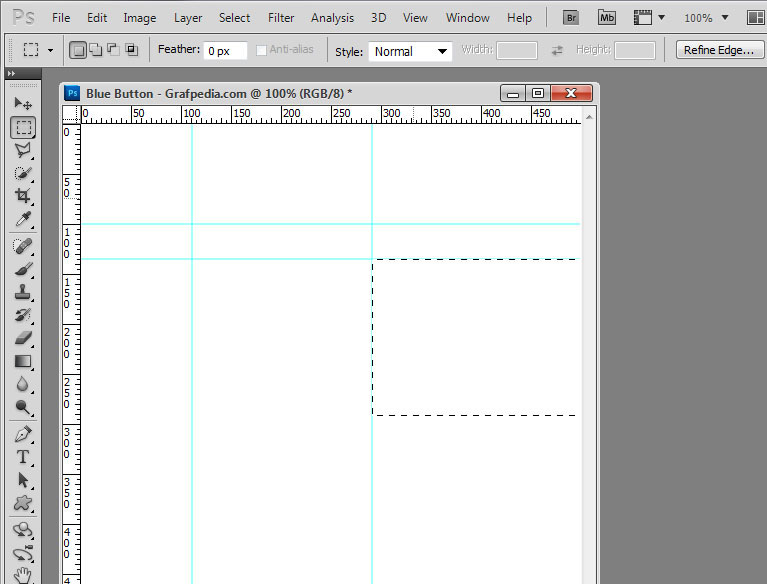Minimize the Blue Button document window
The image size is (767, 584).
[x=513, y=93]
